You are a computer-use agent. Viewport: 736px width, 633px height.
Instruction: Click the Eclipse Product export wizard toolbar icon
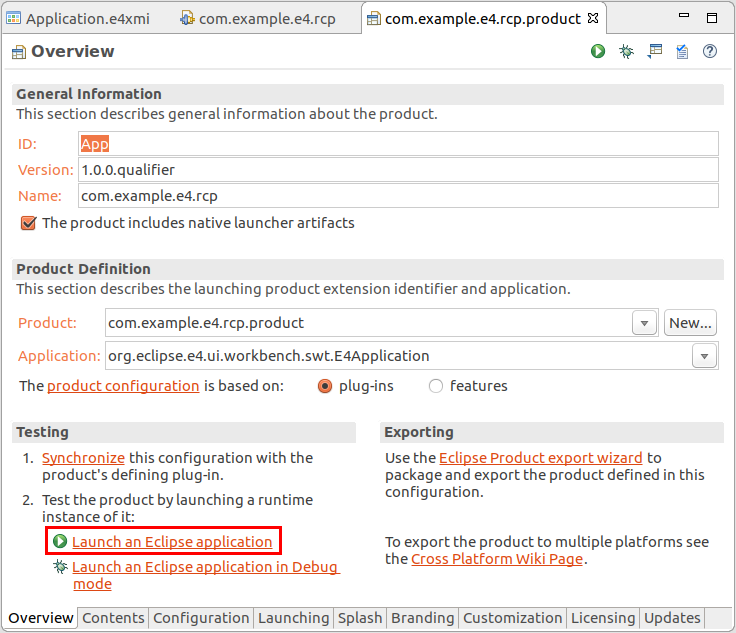654,51
